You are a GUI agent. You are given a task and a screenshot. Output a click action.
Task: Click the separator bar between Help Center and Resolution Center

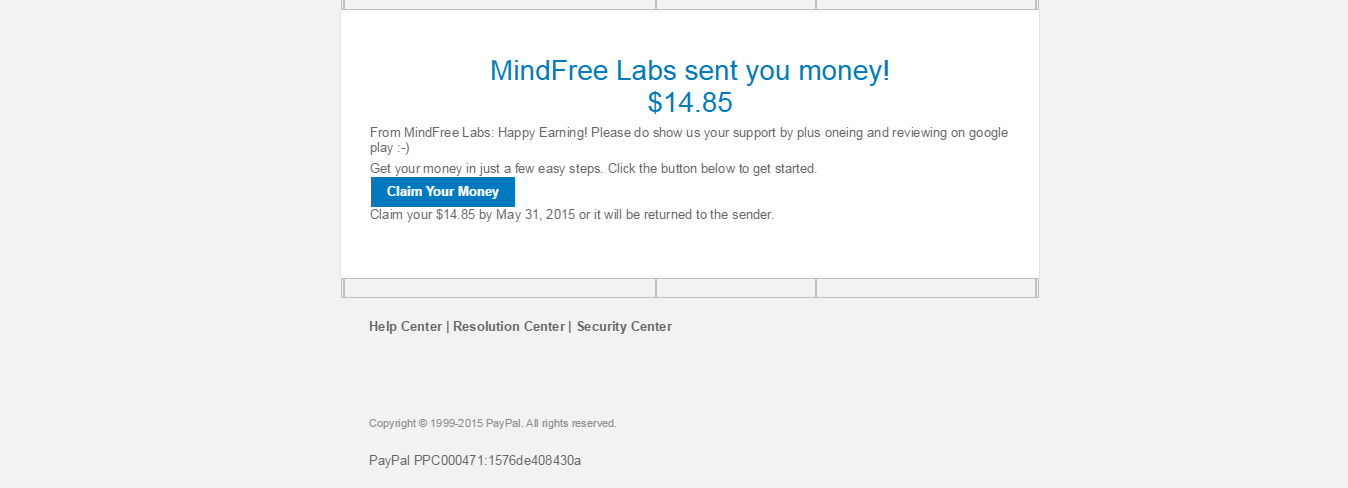[447, 327]
